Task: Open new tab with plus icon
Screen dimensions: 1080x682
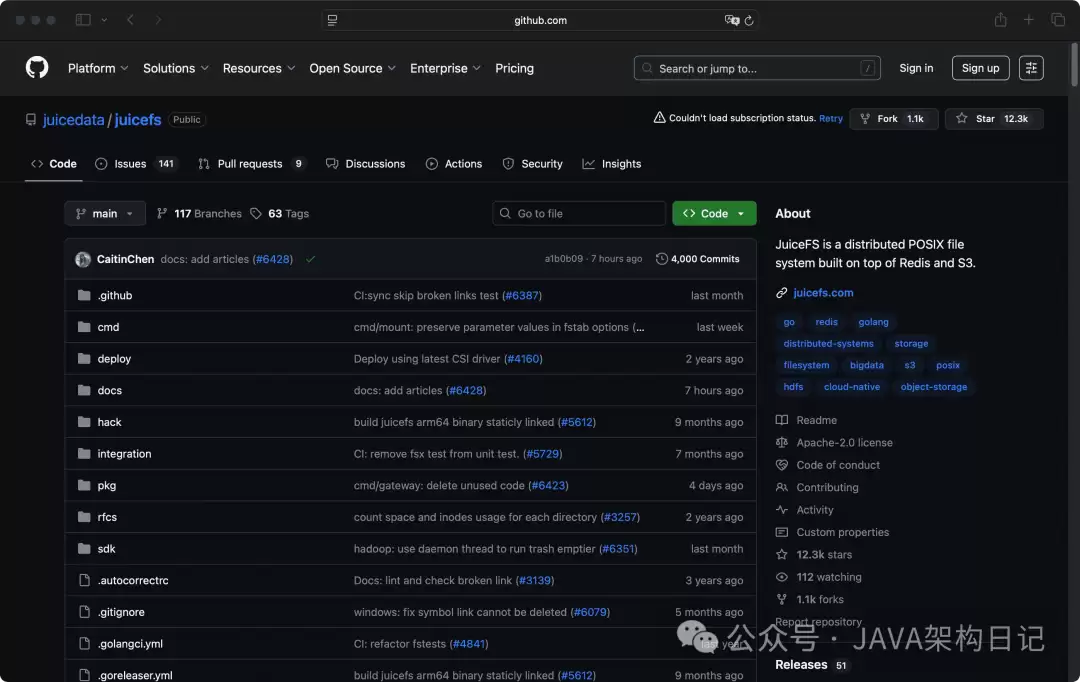Action: 1029,20
